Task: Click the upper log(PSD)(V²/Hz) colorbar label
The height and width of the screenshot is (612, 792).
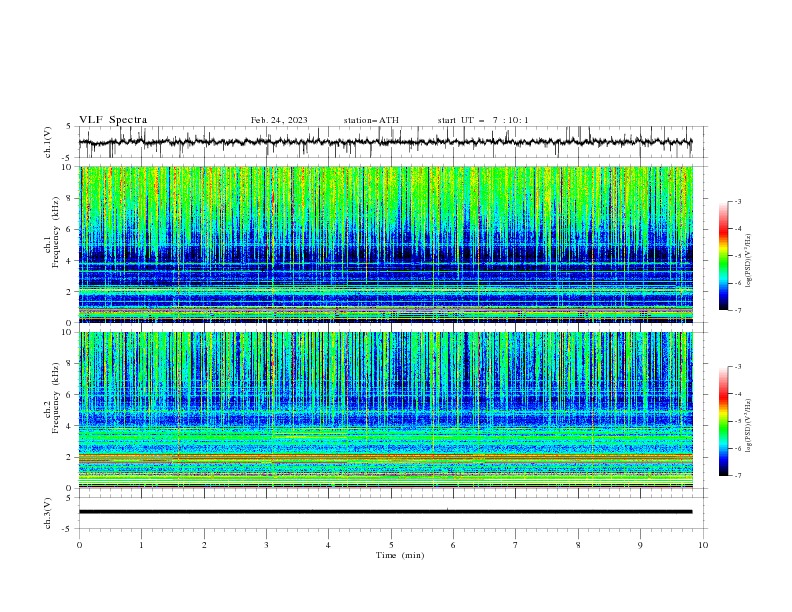Action: 748,261
